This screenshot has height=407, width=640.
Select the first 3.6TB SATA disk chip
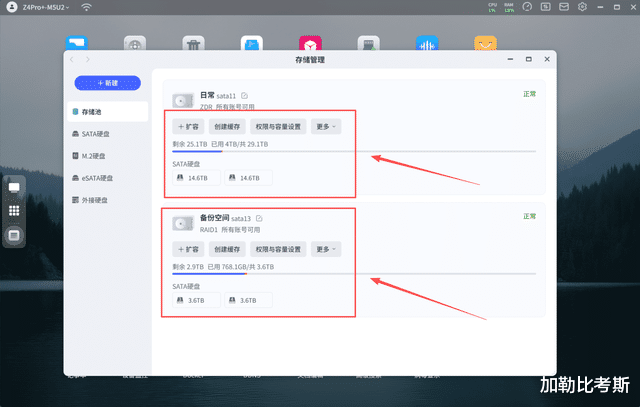click(196, 300)
